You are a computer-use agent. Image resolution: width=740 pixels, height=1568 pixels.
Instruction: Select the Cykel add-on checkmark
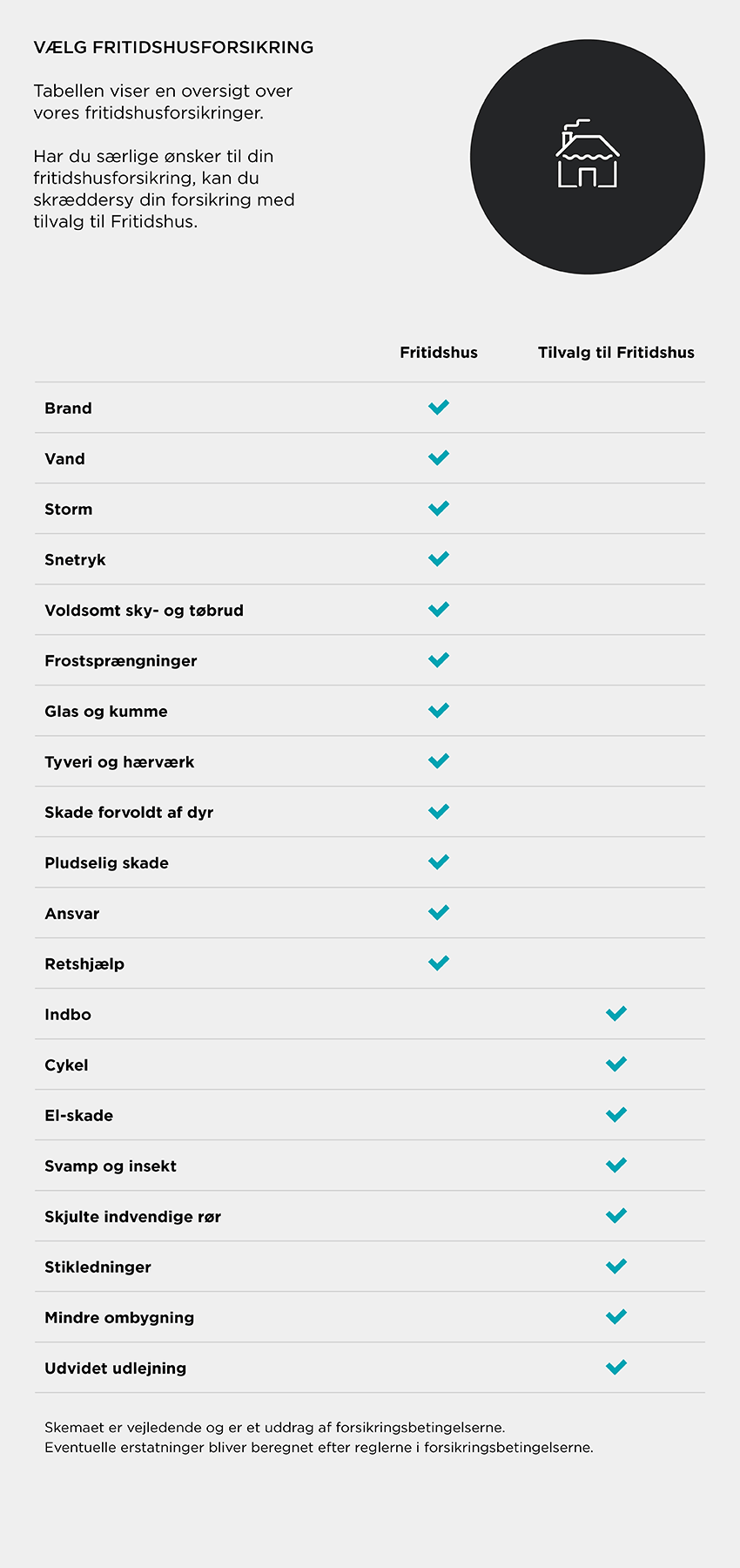616,1064
